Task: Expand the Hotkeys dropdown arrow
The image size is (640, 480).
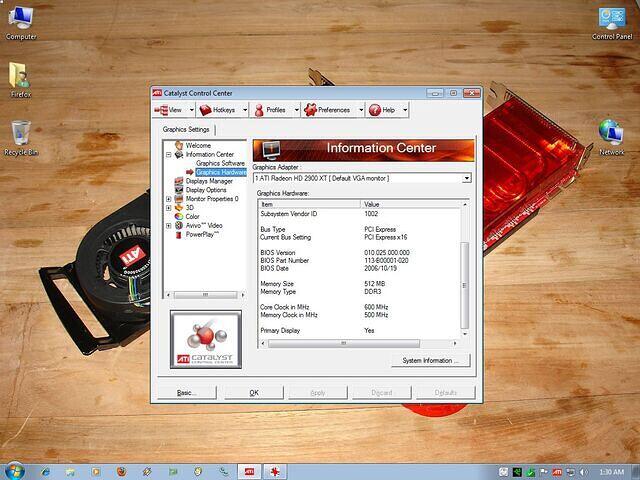Action: 245,110
